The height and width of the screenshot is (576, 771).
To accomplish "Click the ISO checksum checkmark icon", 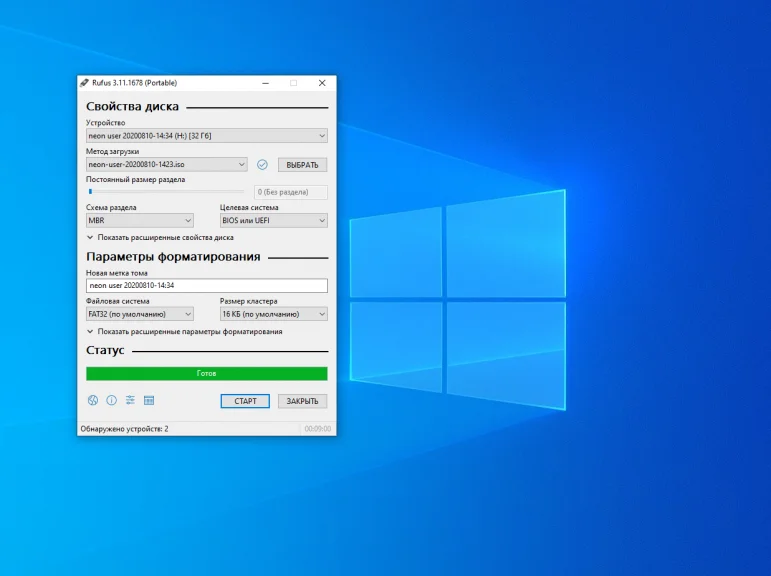I will [262, 165].
